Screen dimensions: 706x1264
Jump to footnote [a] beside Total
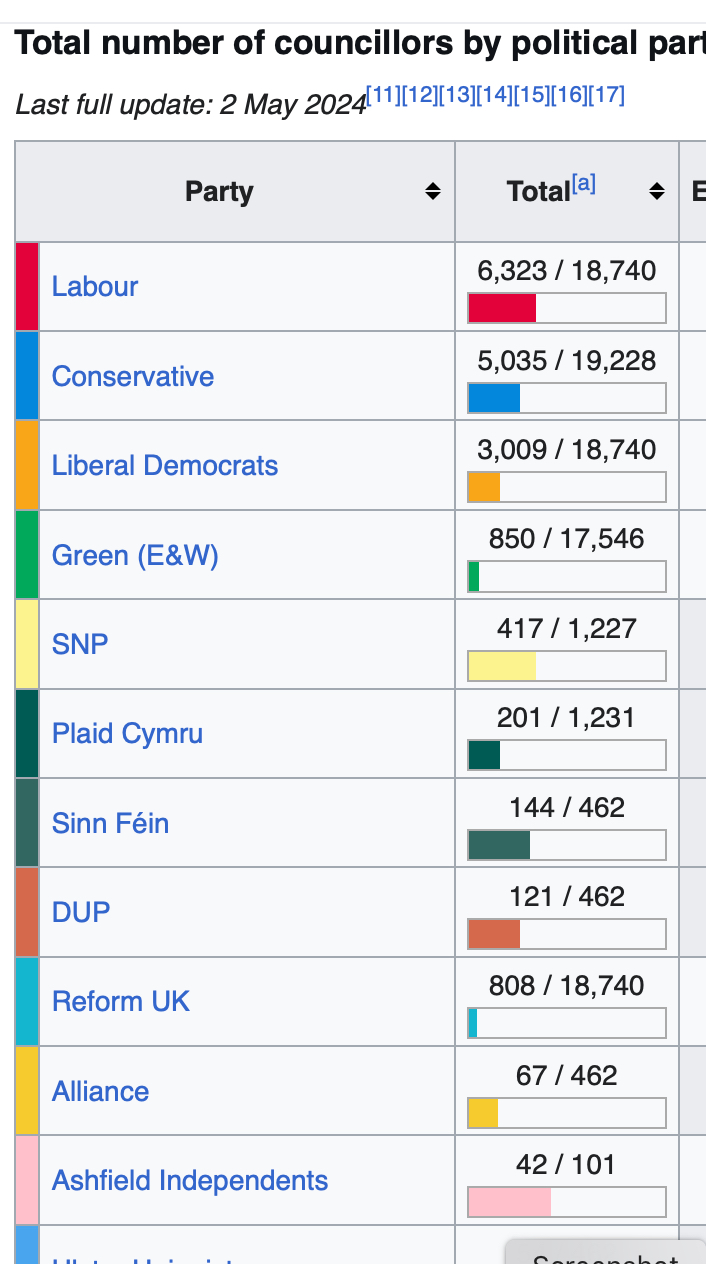click(583, 184)
